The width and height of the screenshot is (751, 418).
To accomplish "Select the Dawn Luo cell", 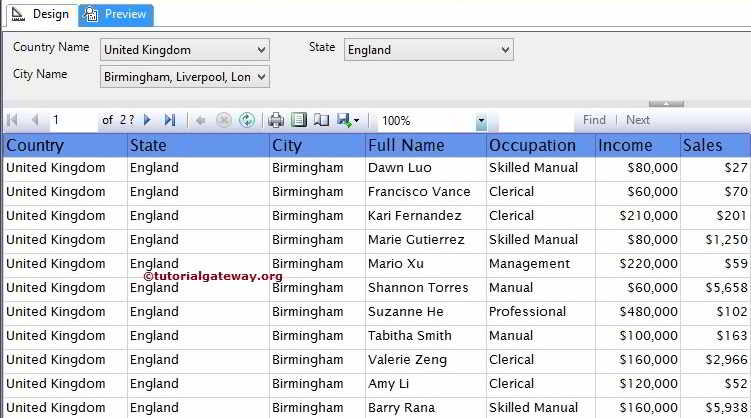I will pos(426,168).
